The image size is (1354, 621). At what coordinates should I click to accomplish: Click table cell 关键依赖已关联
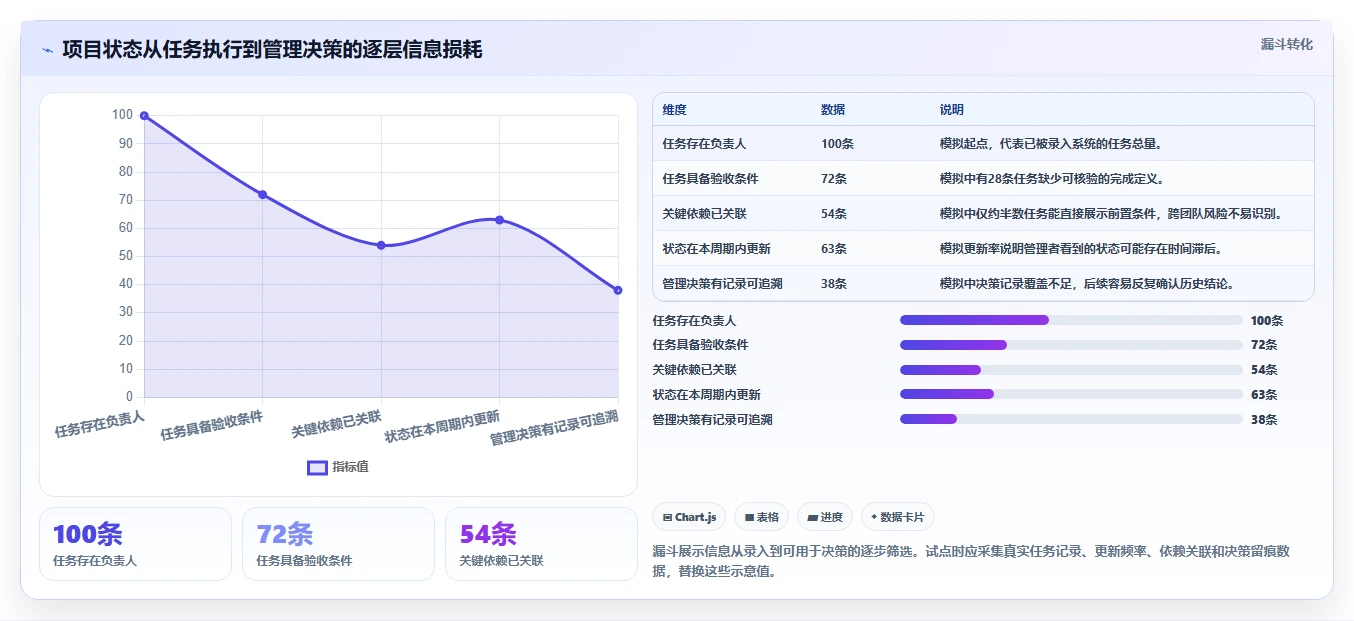coord(704,214)
